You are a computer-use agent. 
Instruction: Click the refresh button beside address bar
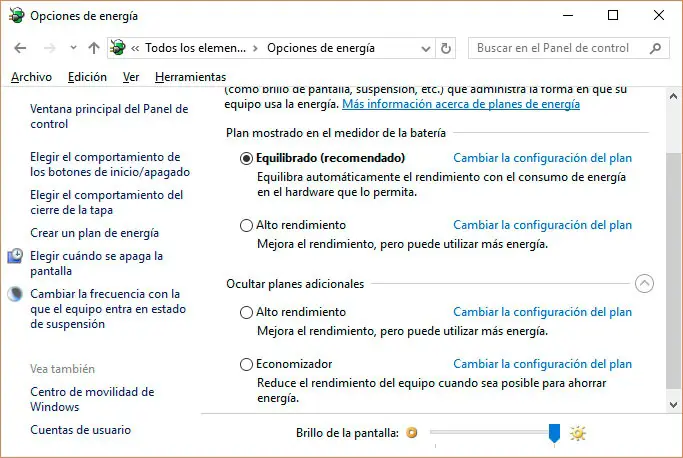point(446,48)
